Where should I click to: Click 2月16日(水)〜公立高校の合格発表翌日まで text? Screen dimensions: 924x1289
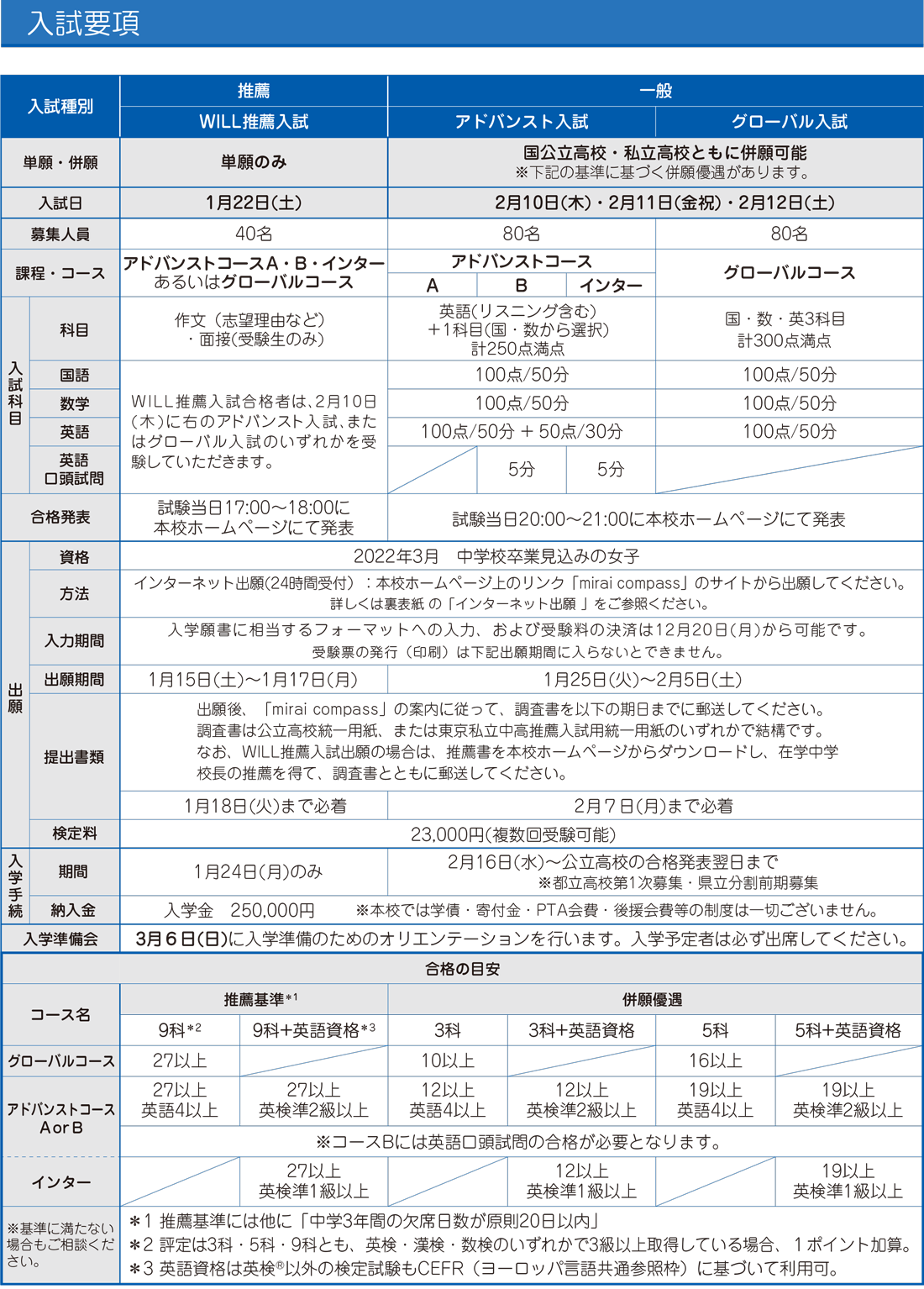tap(613, 861)
